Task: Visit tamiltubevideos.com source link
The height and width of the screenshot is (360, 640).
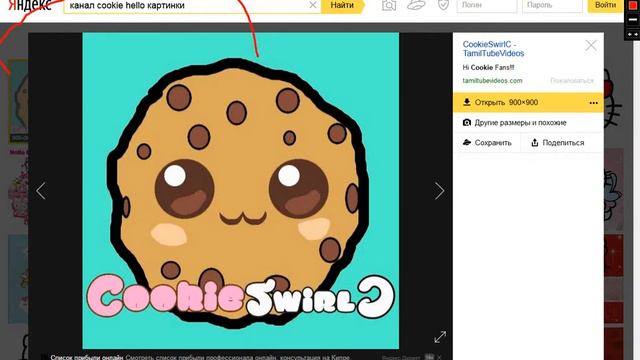Action: pyautogui.click(x=492, y=80)
